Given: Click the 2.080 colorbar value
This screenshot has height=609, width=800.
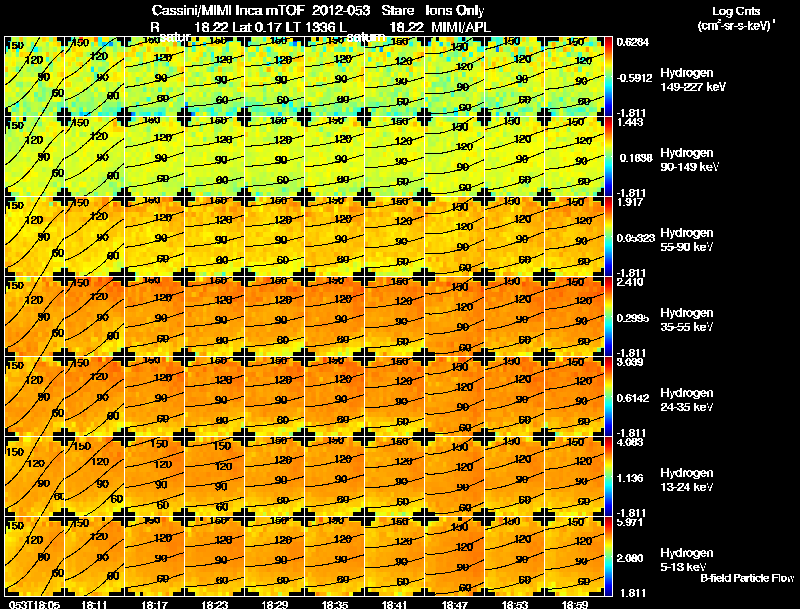Looking at the screenshot, I should pos(630,559).
